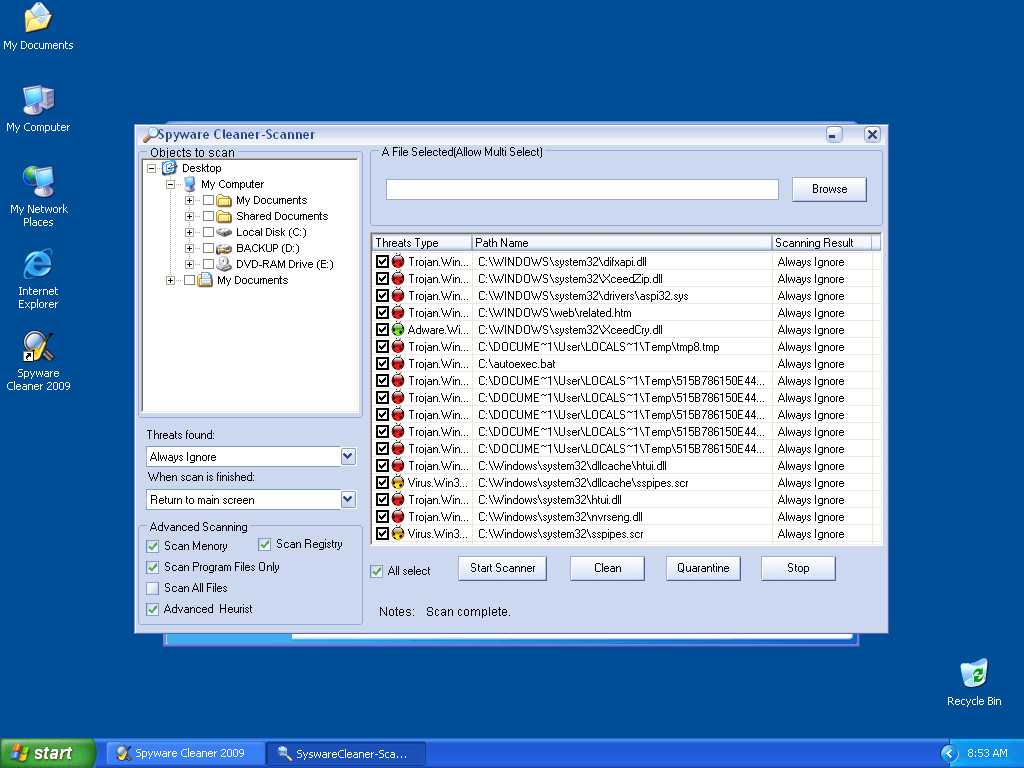This screenshot has width=1024, height=768.
Task: Switch to Spyware Cleaner 2009 taskbar button
Action: point(186,753)
